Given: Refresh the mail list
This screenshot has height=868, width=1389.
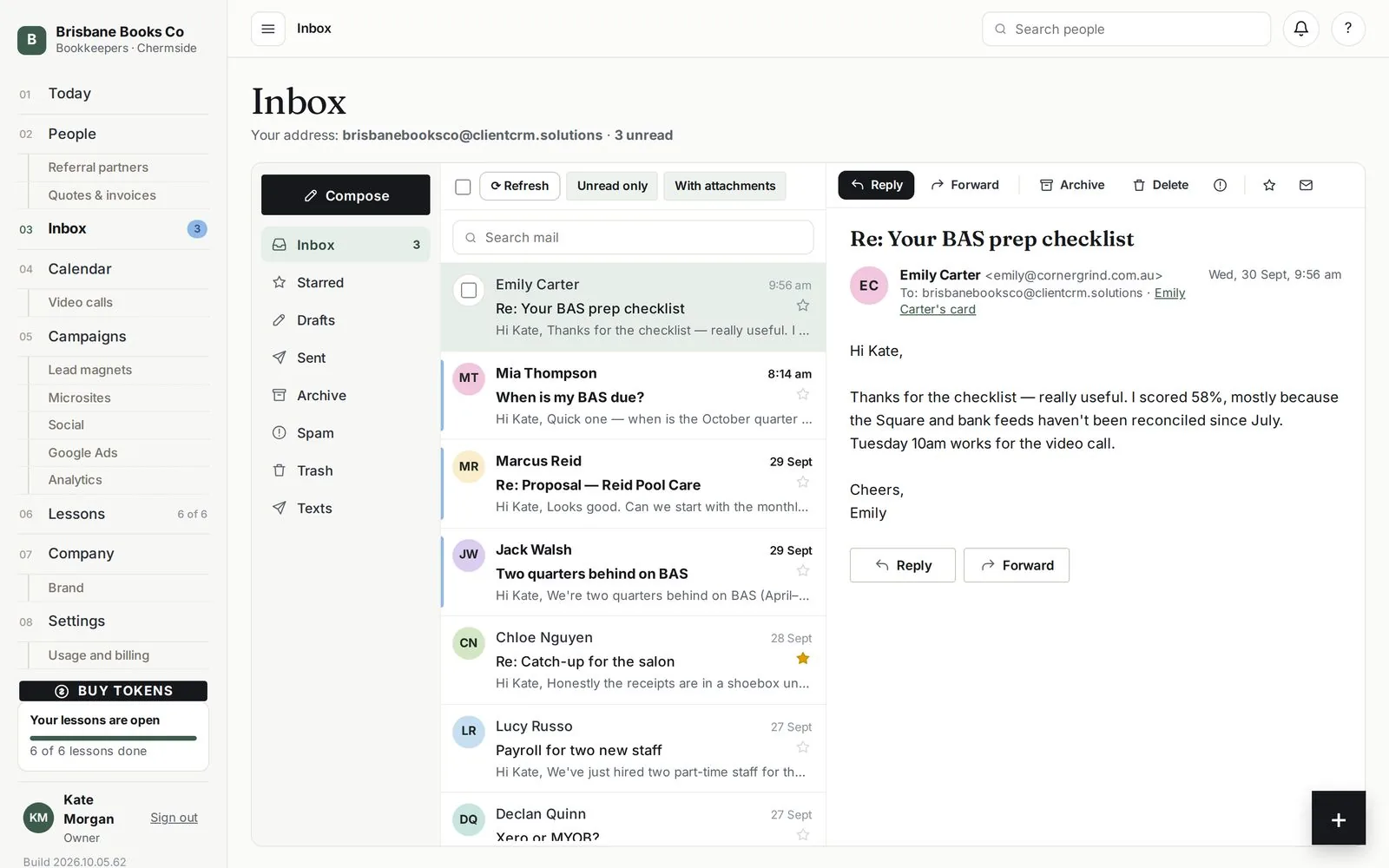Looking at the screenshot, I should pos(519,186).
